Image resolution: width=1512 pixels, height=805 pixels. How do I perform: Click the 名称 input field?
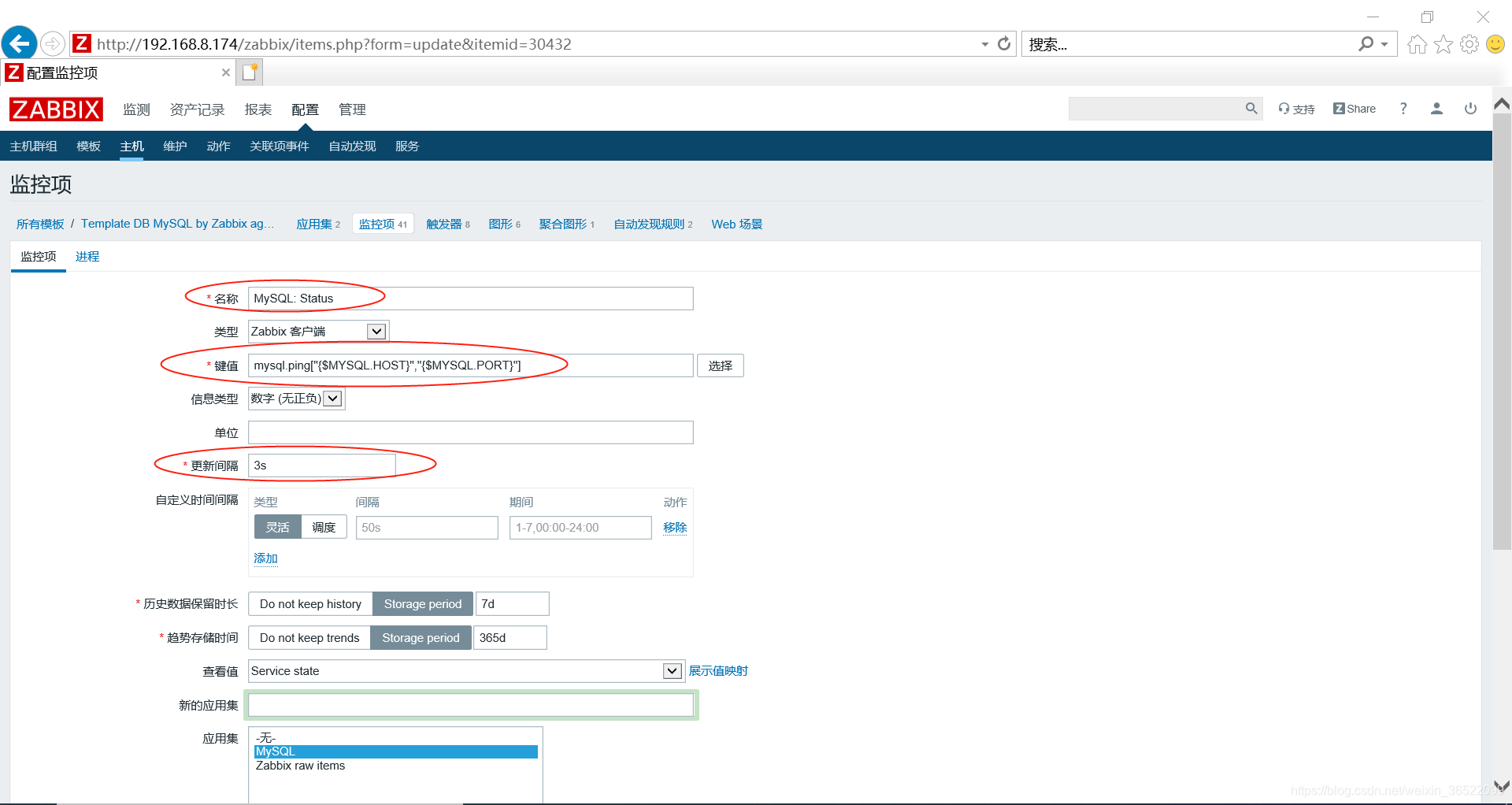pyautogui.click(x=470, y=299)
